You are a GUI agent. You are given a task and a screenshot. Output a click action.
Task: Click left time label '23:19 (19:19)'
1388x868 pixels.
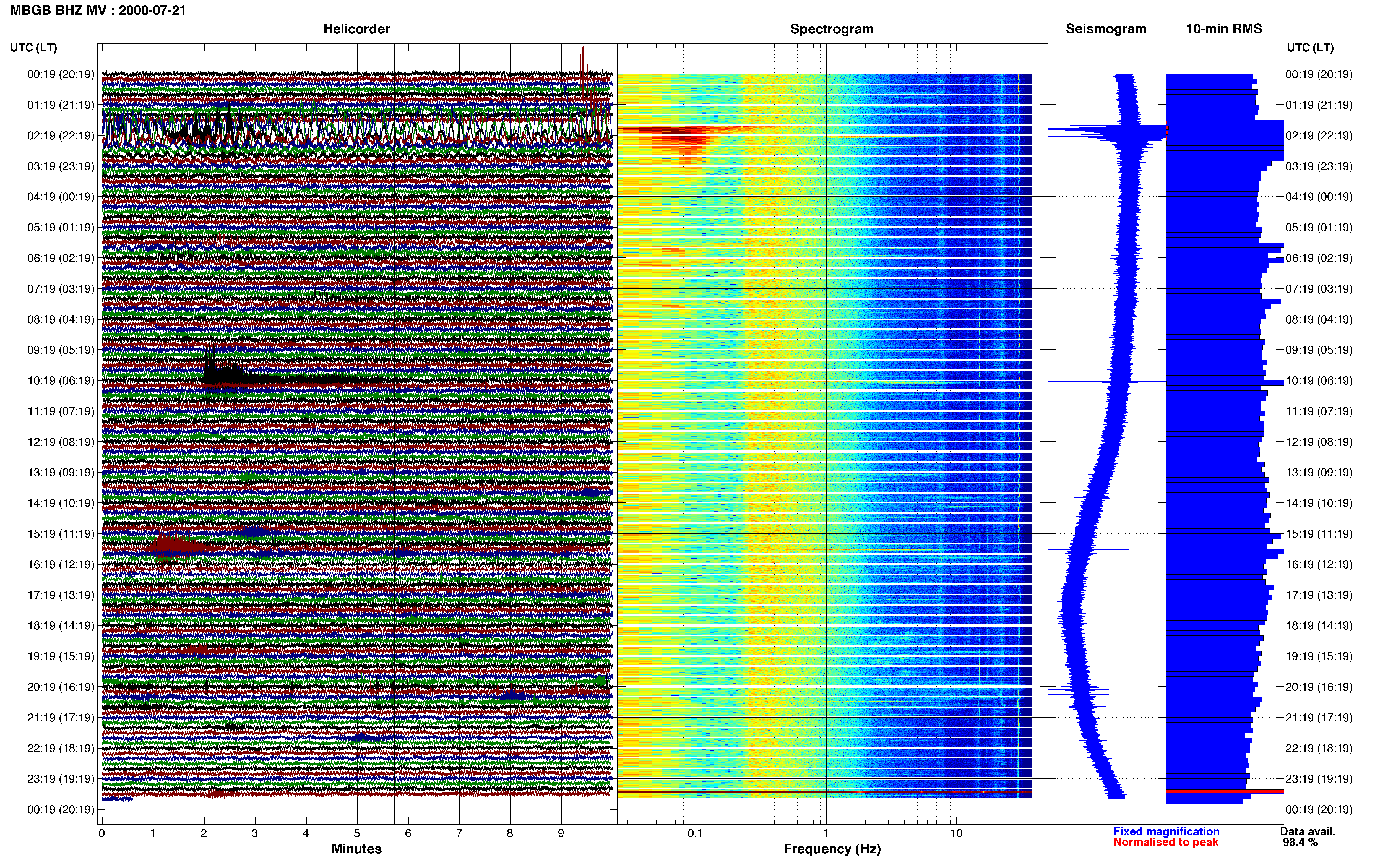[60, 779]
